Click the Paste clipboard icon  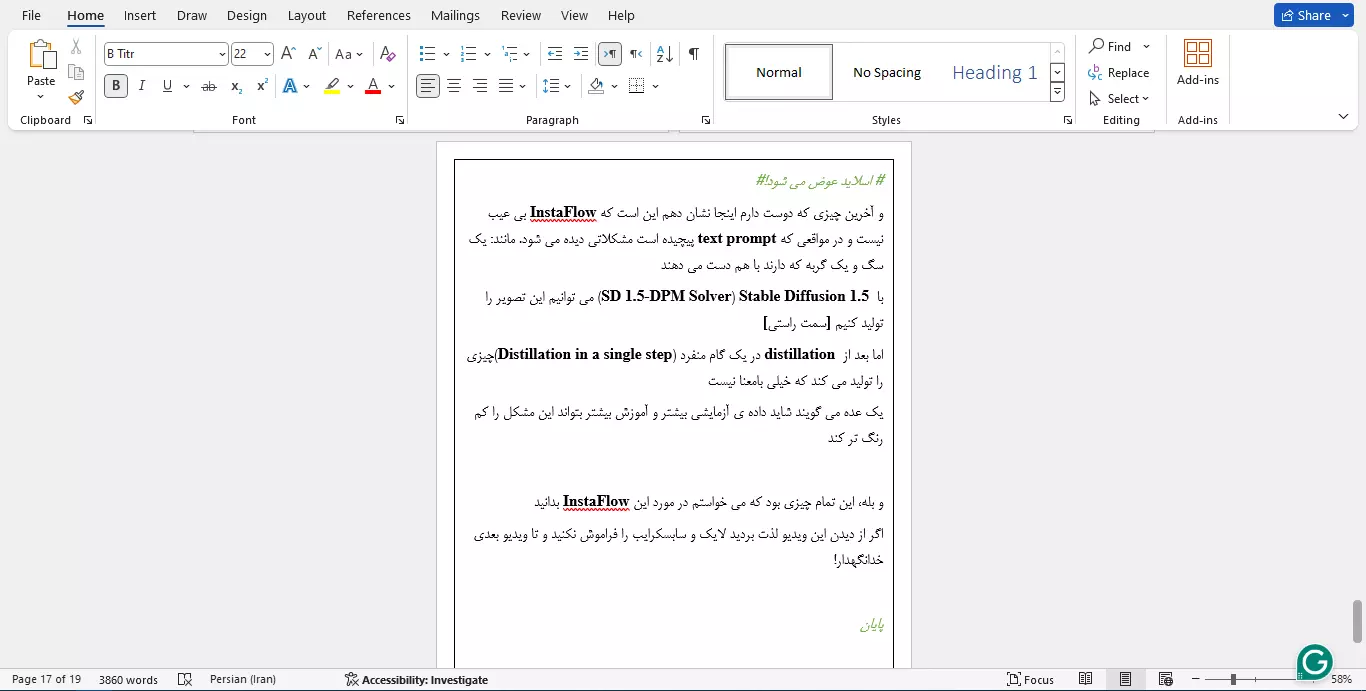tap(41, 55)
